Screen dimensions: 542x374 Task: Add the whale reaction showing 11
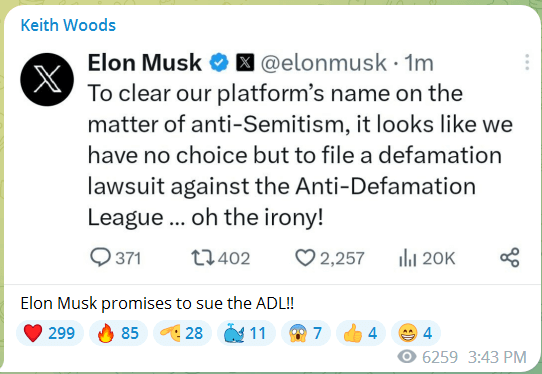(x=246, y=333)
